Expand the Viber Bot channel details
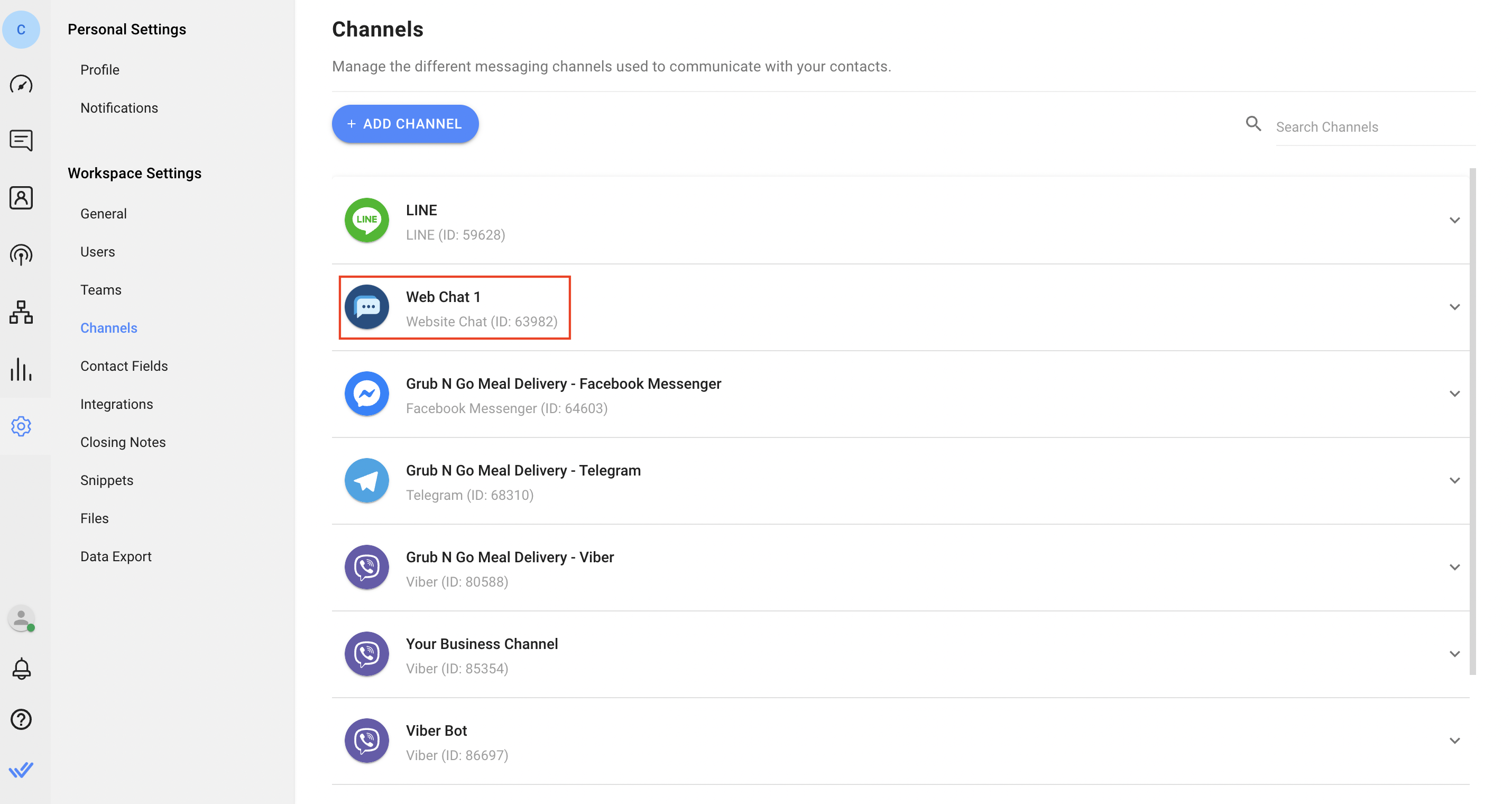Viewport: 1512px width, 804px height. coord(1453,740)
